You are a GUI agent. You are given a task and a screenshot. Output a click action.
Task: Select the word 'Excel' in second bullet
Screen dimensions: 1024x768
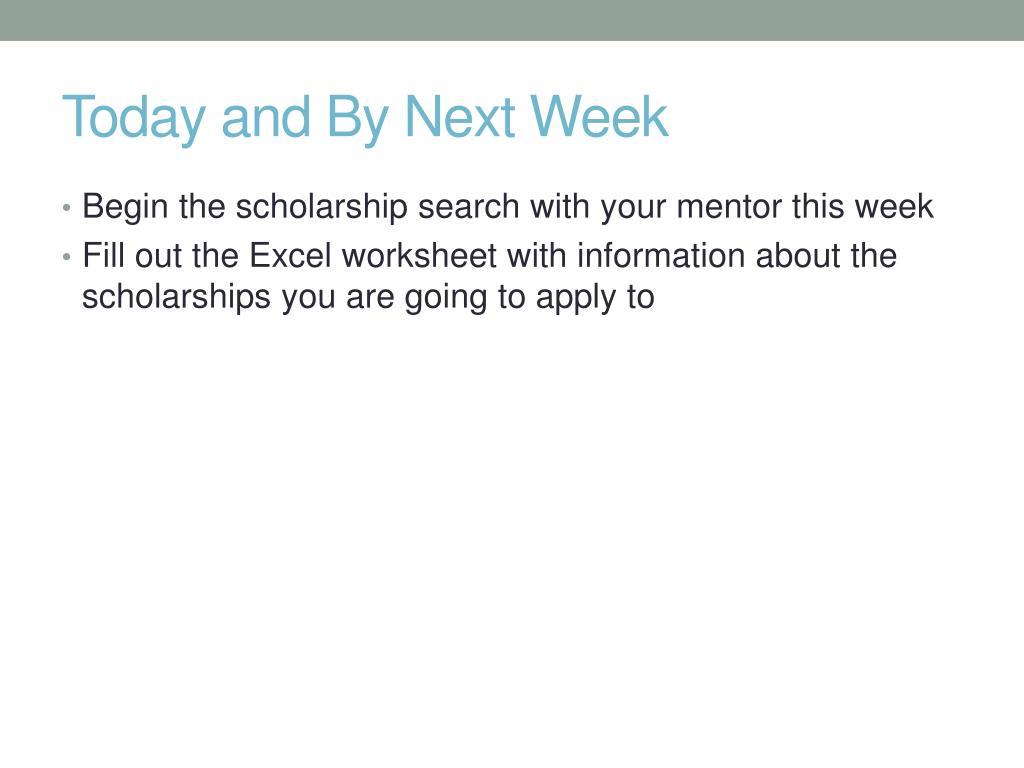click(291, 255)
